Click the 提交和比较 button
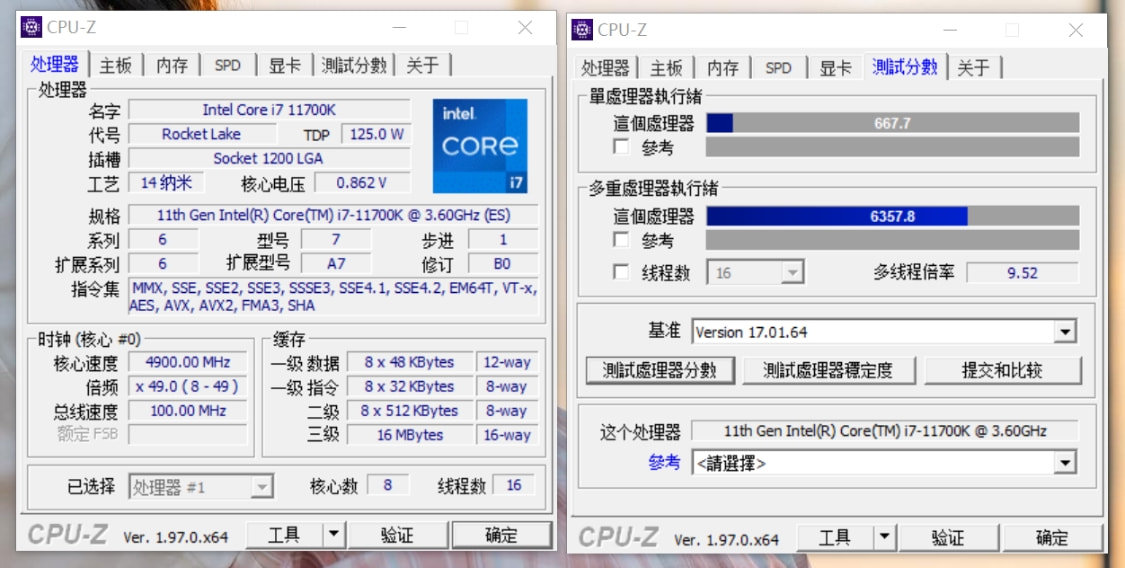The image size is (1125, 568). click(x=1002, y=371)
